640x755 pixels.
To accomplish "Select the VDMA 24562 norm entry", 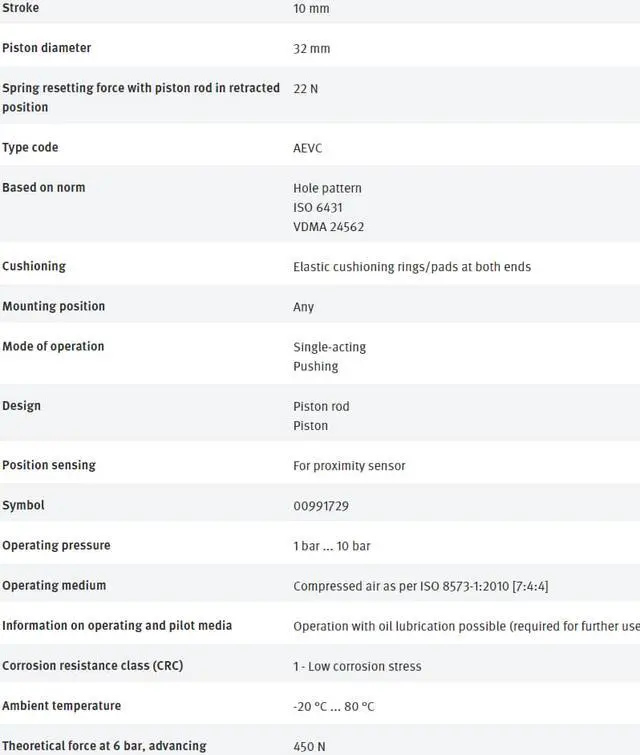I will click(328, 227).
